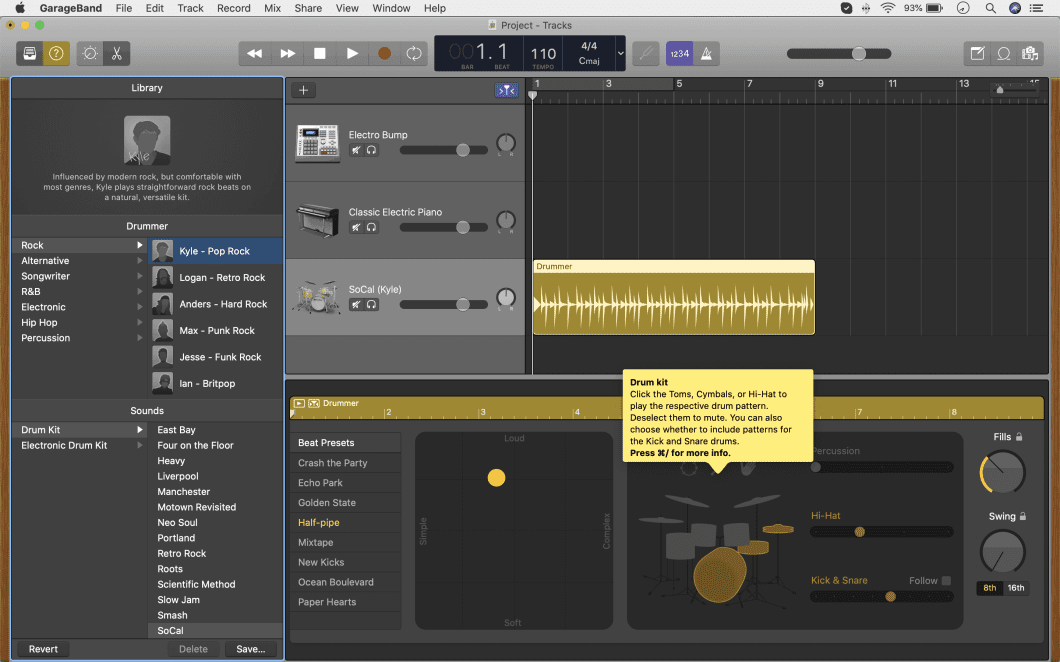Click the add track plus button
Screen dimensions: 1060x662
pos(304,90)
